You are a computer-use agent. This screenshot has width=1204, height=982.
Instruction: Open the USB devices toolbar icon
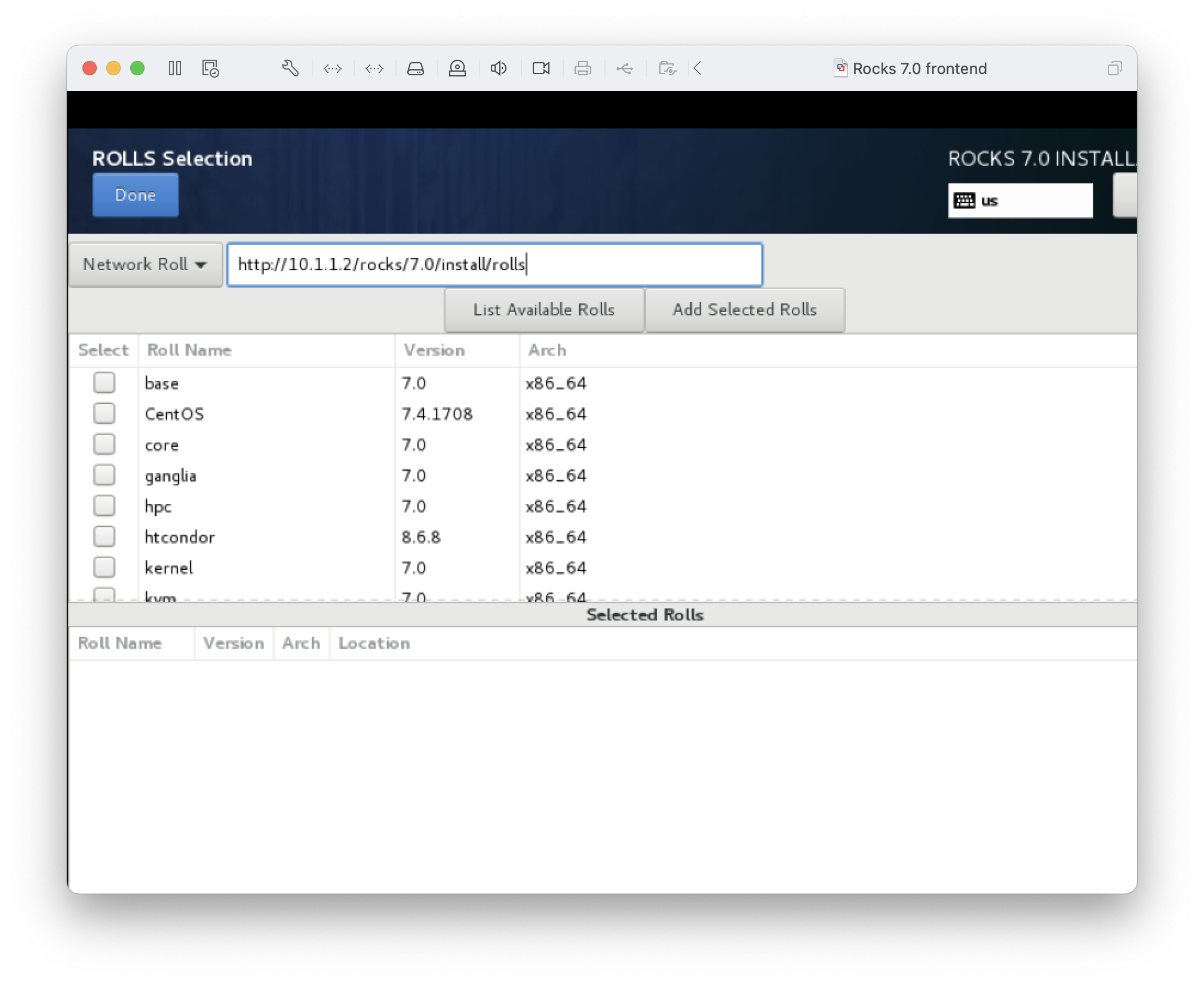[625, 69]
